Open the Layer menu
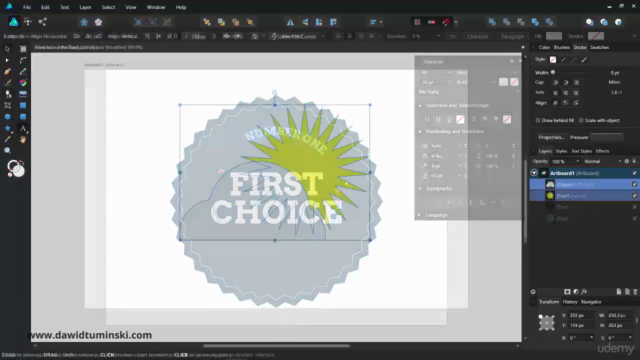 (85, 7)
